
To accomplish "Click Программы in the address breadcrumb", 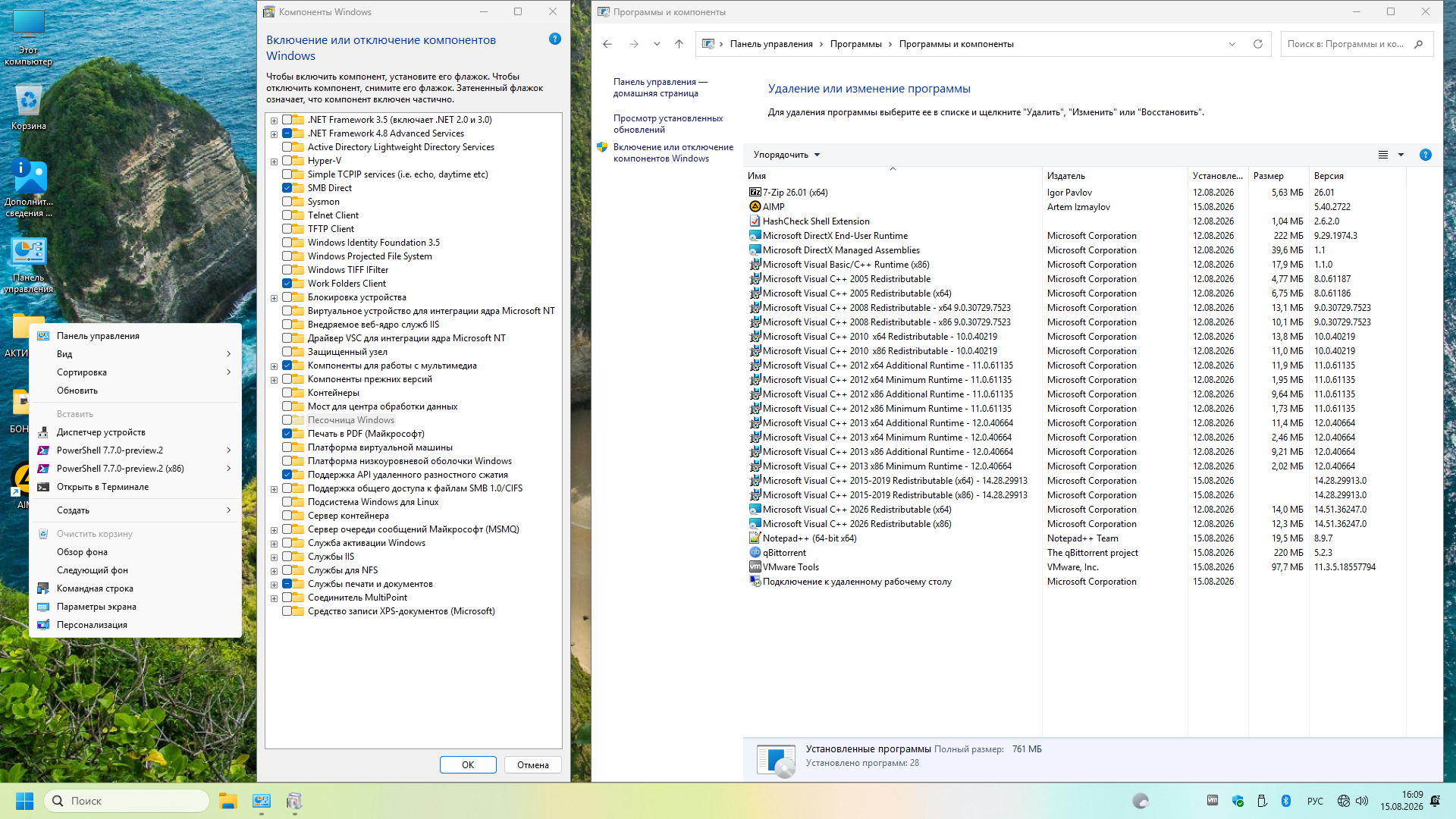I will [x=855, y=44].
